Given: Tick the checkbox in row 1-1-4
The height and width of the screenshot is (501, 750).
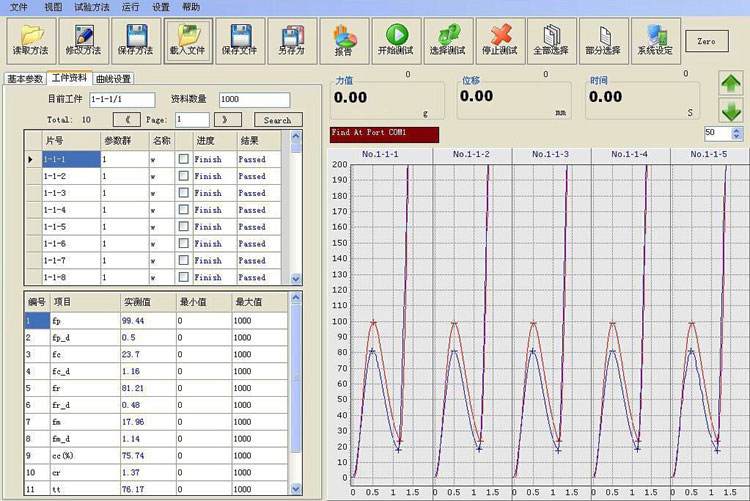Looking at the screenshot, I should 183,210.
